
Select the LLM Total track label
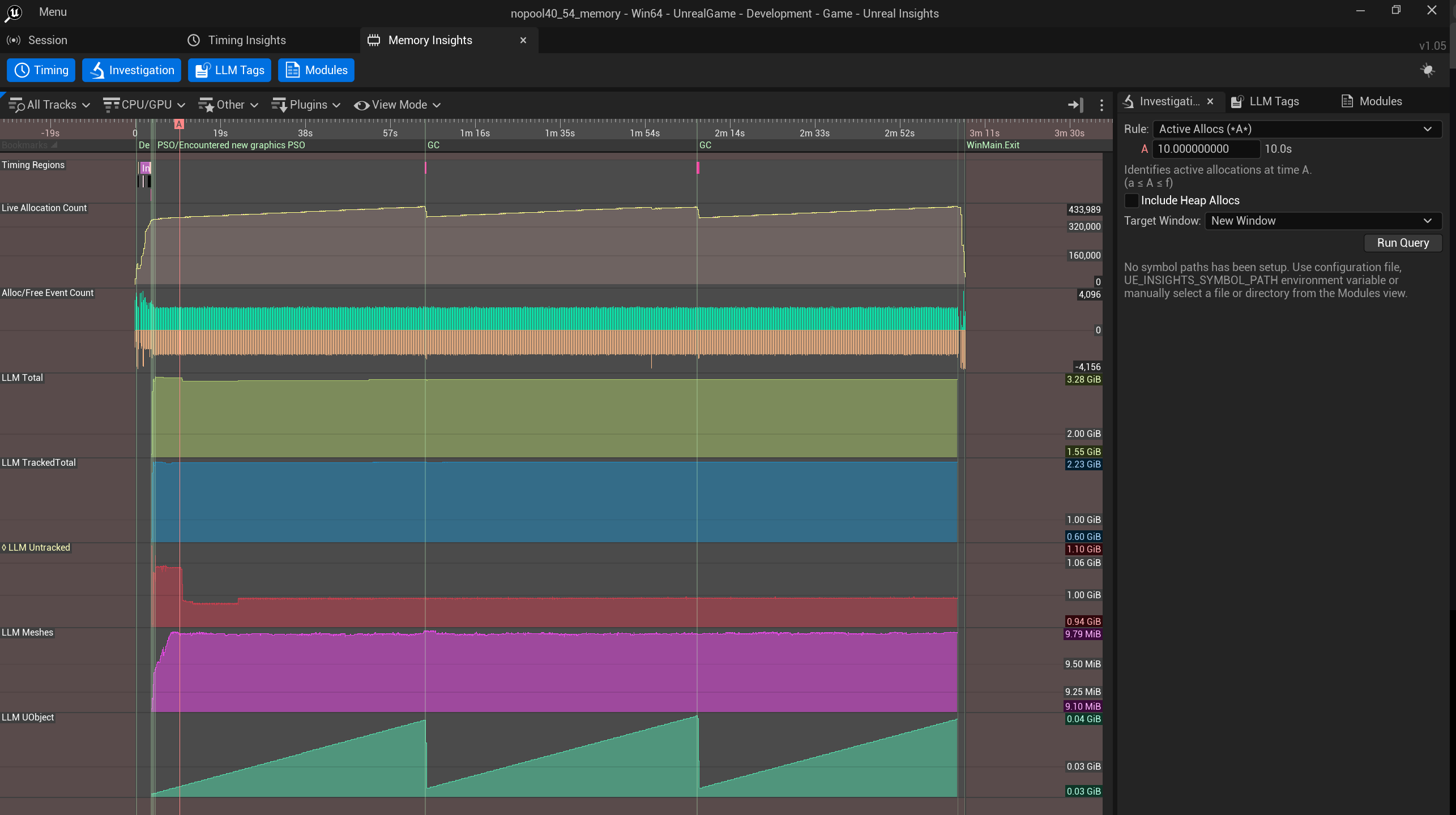22,378
